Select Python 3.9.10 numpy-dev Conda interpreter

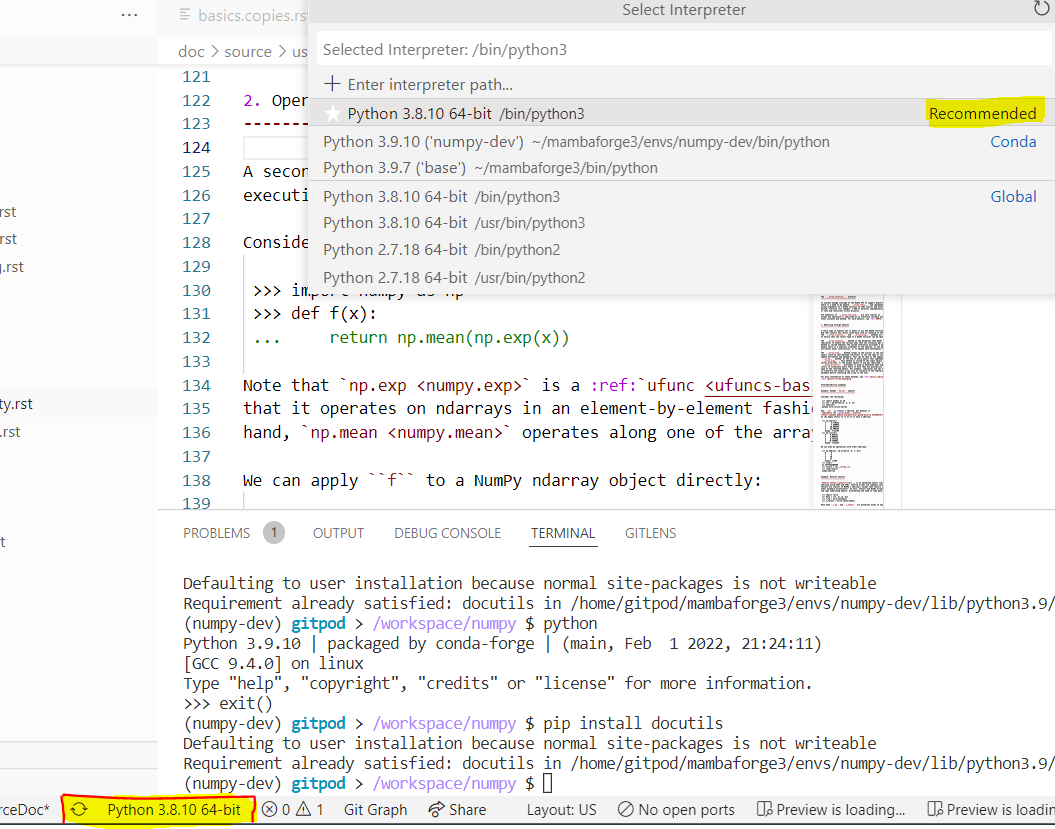click(682, 141)
